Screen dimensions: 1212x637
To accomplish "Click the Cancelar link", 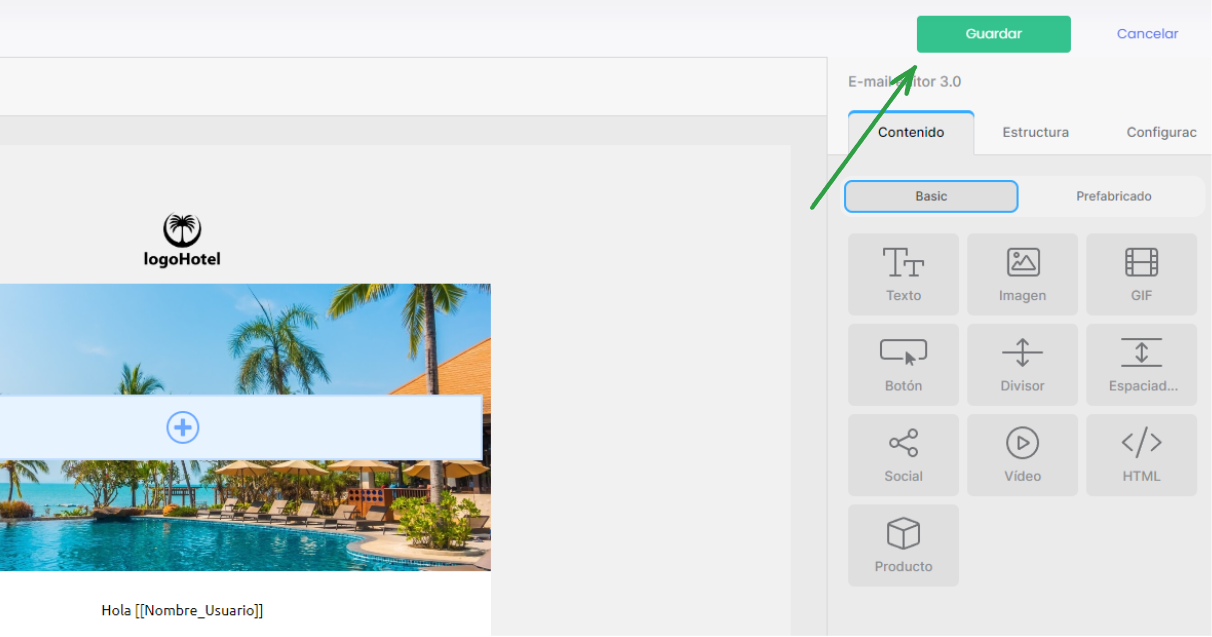I will point(1147,34).
